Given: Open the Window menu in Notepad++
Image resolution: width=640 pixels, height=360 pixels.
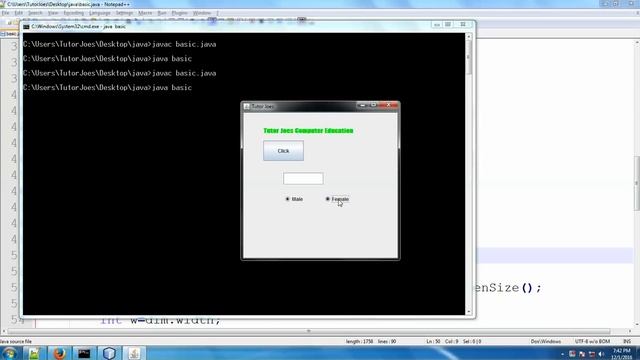Looking at the screenshot, I should click(x=202, y=13).
